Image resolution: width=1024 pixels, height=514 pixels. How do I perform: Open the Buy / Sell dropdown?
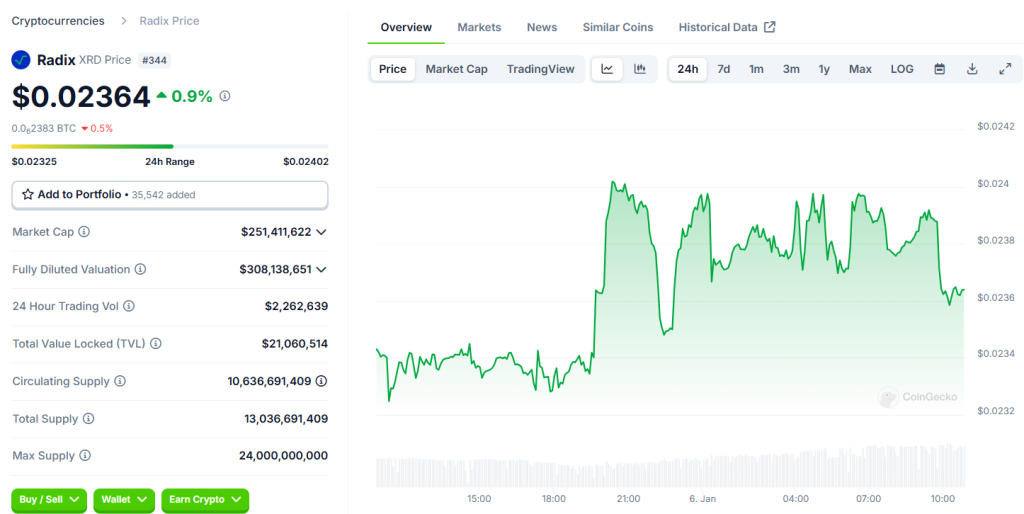click(x=49, y=500)
